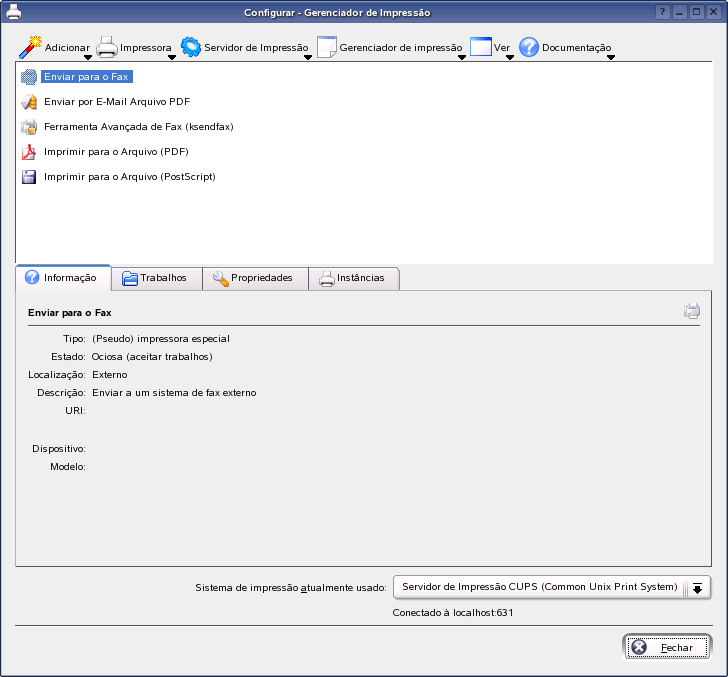Screen dimensions: 728x677
Task: Click the Modelo field label
Action: [68, 467]
